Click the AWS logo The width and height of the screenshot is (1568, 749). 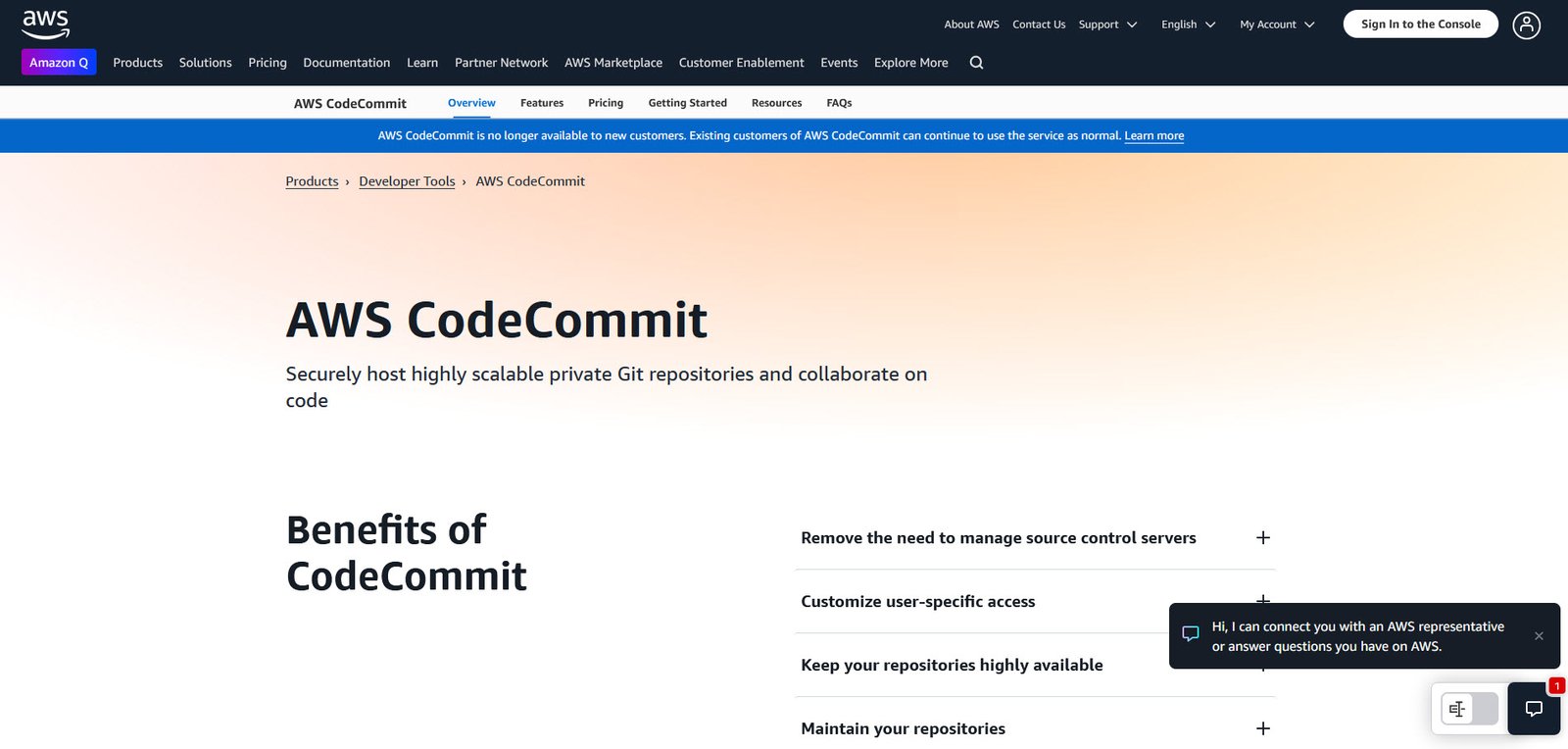[45, 25]
